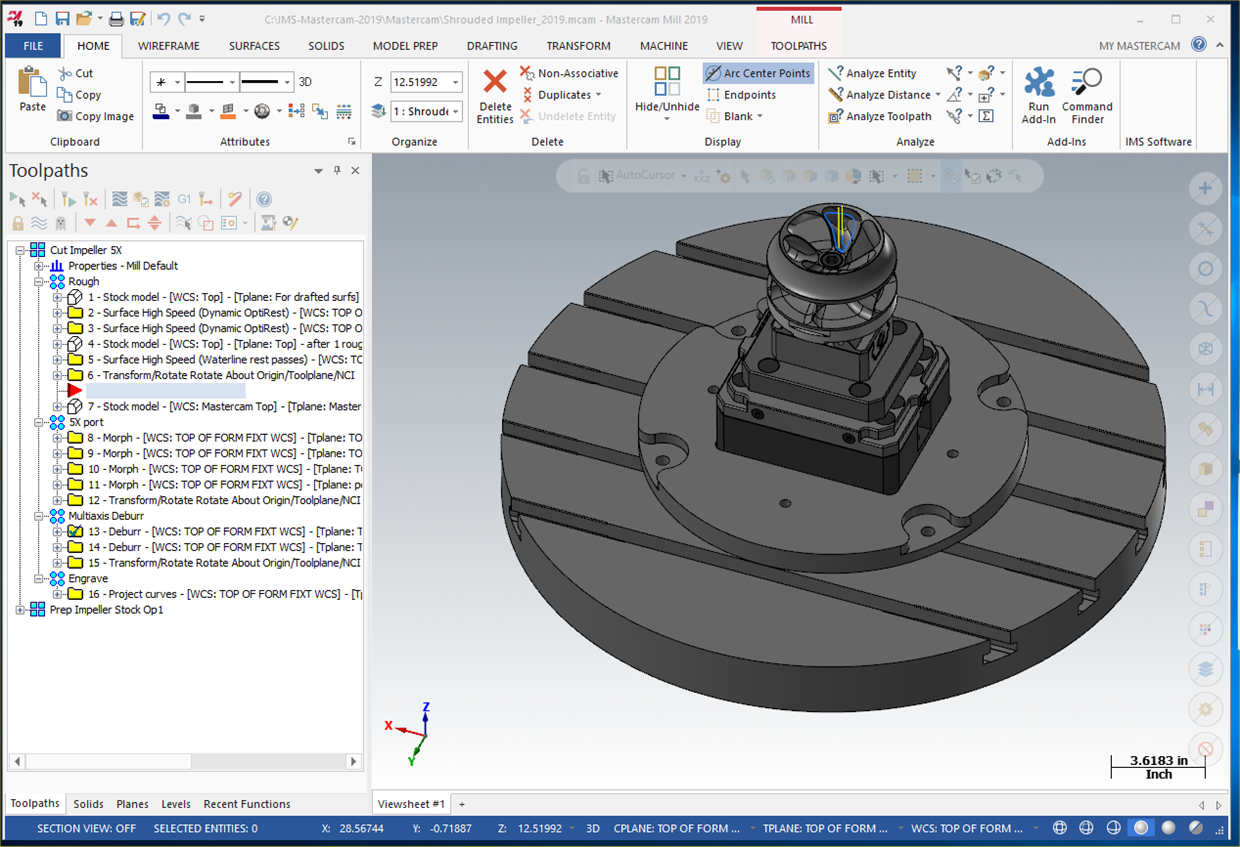
Task: Toggle the pin on the Toolpaths panel
Action: tap(337, 171)
